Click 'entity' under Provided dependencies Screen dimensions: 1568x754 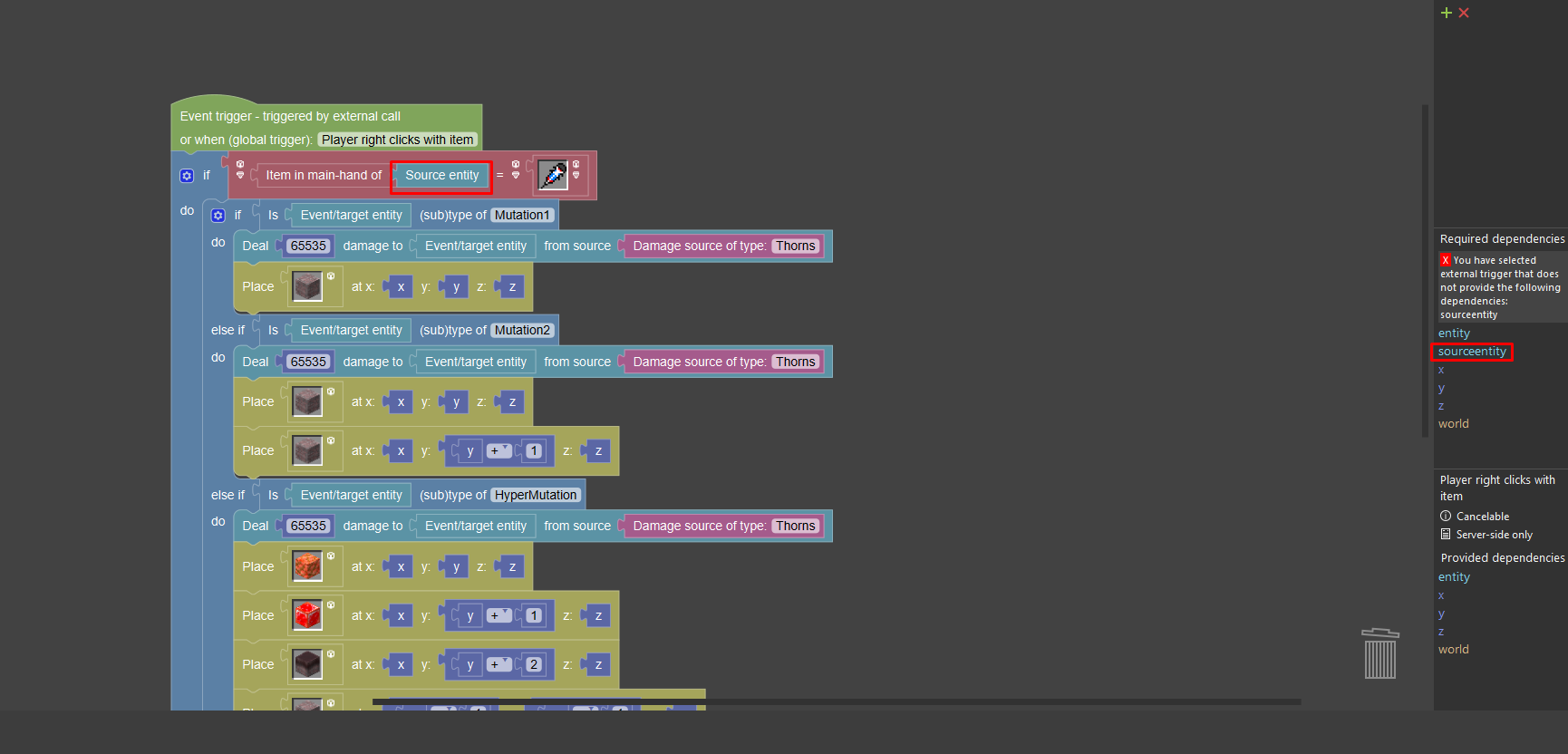(x=1454, y=577)
